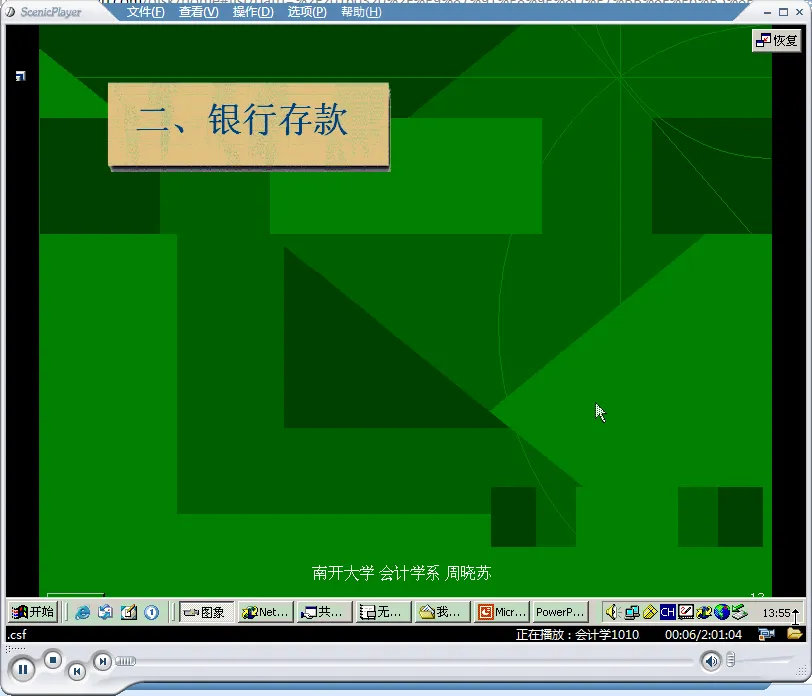812x696 pixels.
Task: Click the 开始 Start button
Action: click(x=32, y=612)
